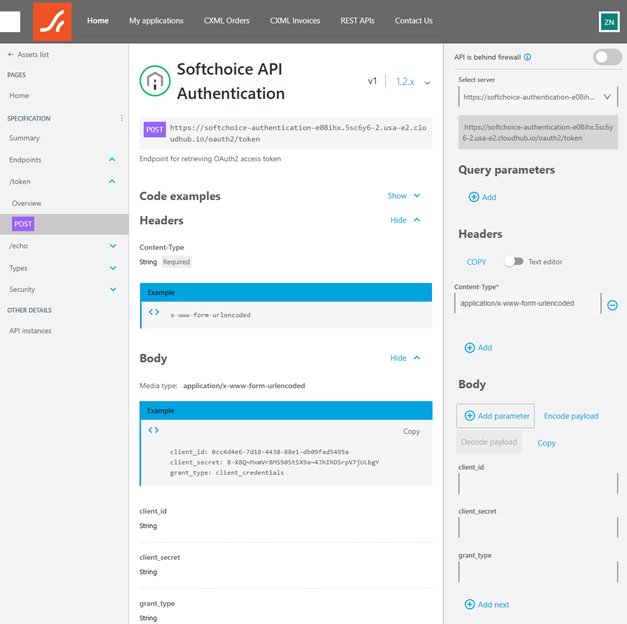This screenshot has height=624, width=627.
Task: Collapse the Endpoints section in sidebar
Action: 112,160
